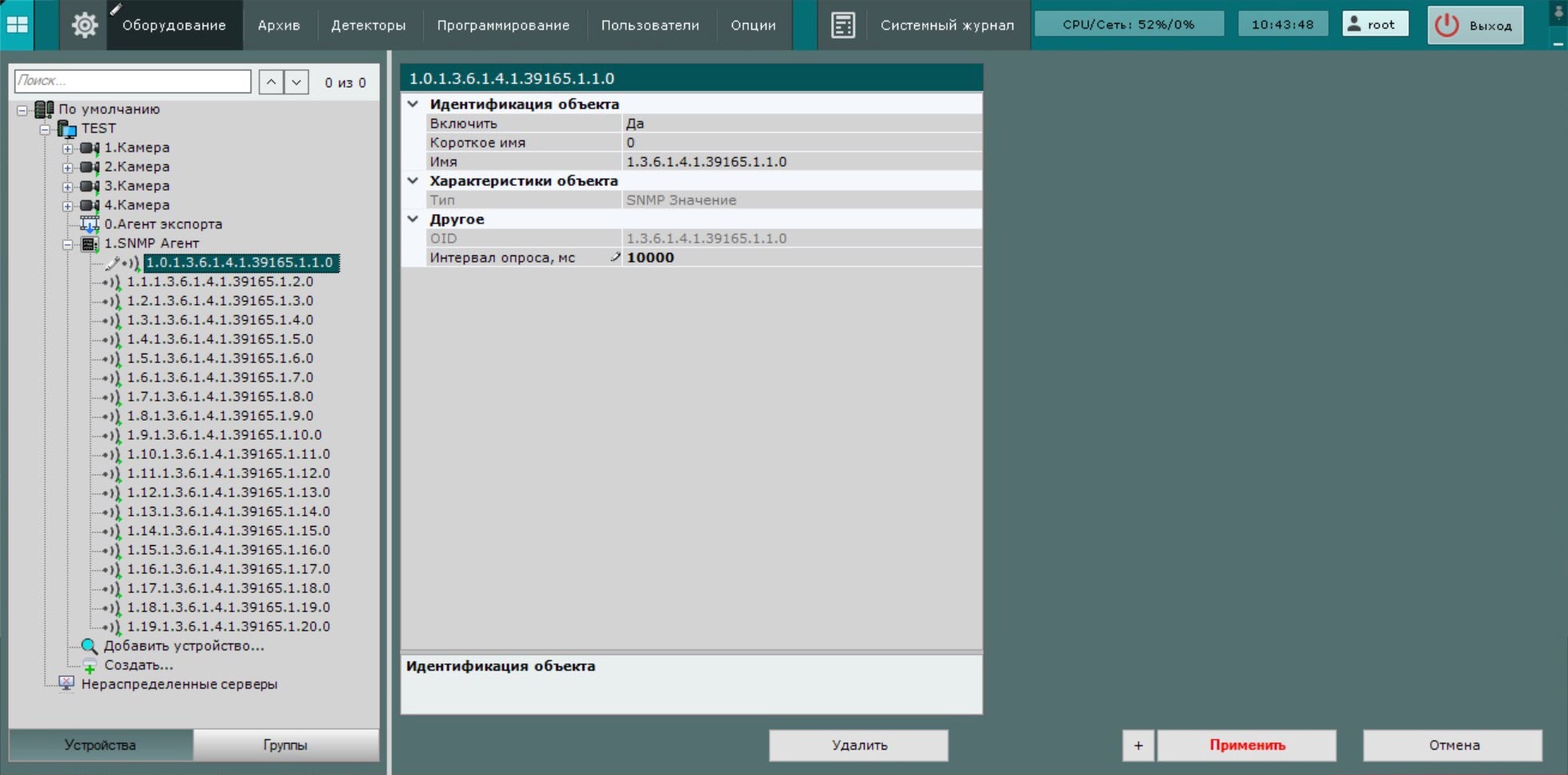Open the System journal document icon
Viewport: 1568px width, 775px height.
coord(842,25)
